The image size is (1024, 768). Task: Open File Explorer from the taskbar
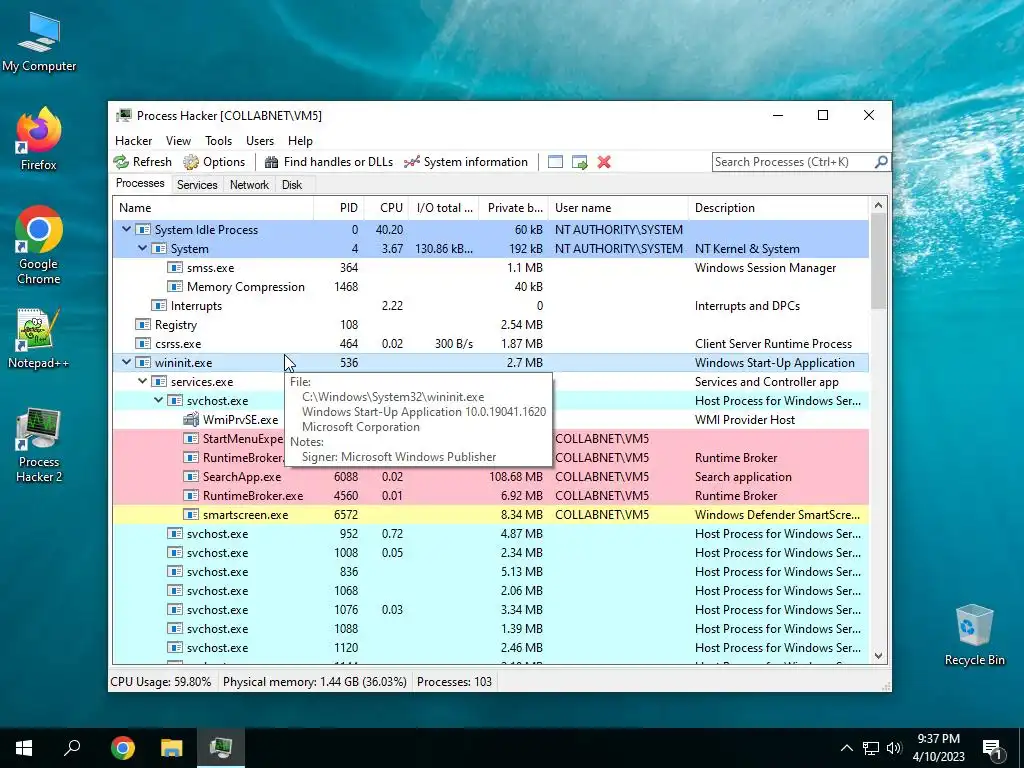(172, 748)
